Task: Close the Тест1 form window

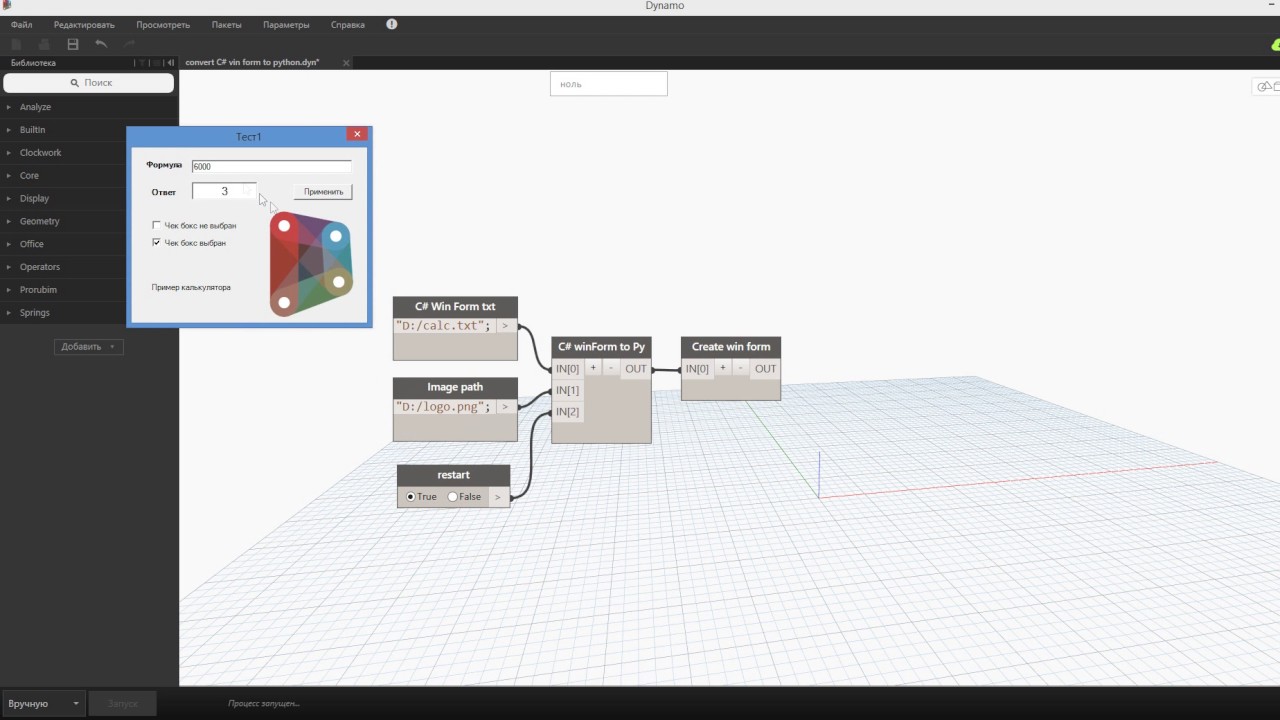Action: (x=357, y=135)
